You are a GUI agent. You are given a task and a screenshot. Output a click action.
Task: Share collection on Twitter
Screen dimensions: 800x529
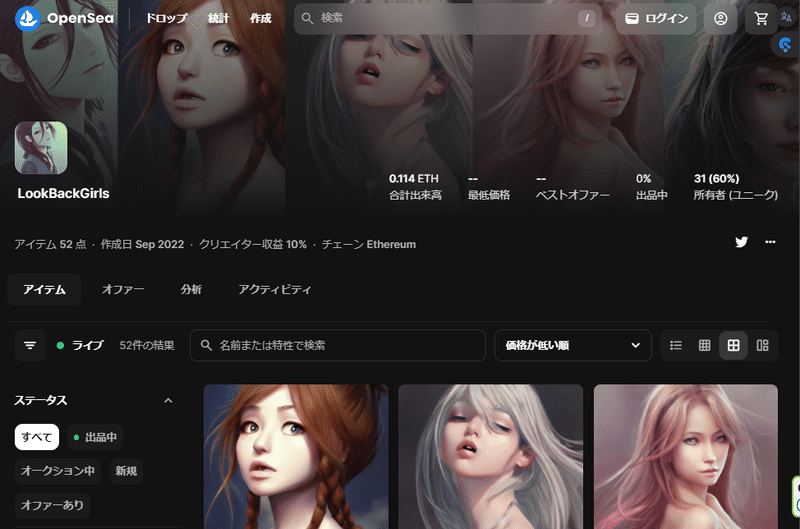pyautogui.click(x=741, y=242)
